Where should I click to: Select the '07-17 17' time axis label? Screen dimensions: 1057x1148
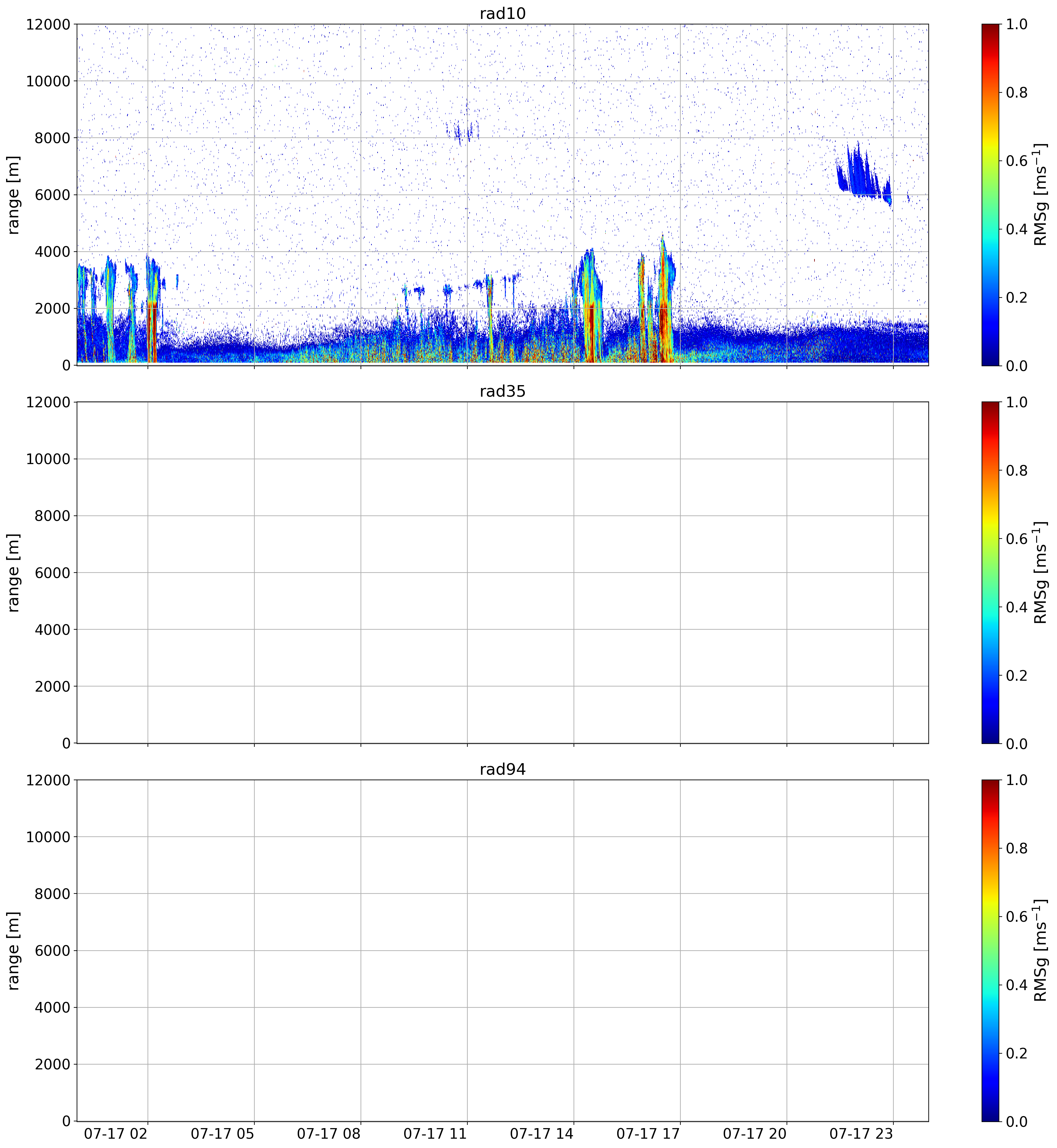click(648, 1133)
